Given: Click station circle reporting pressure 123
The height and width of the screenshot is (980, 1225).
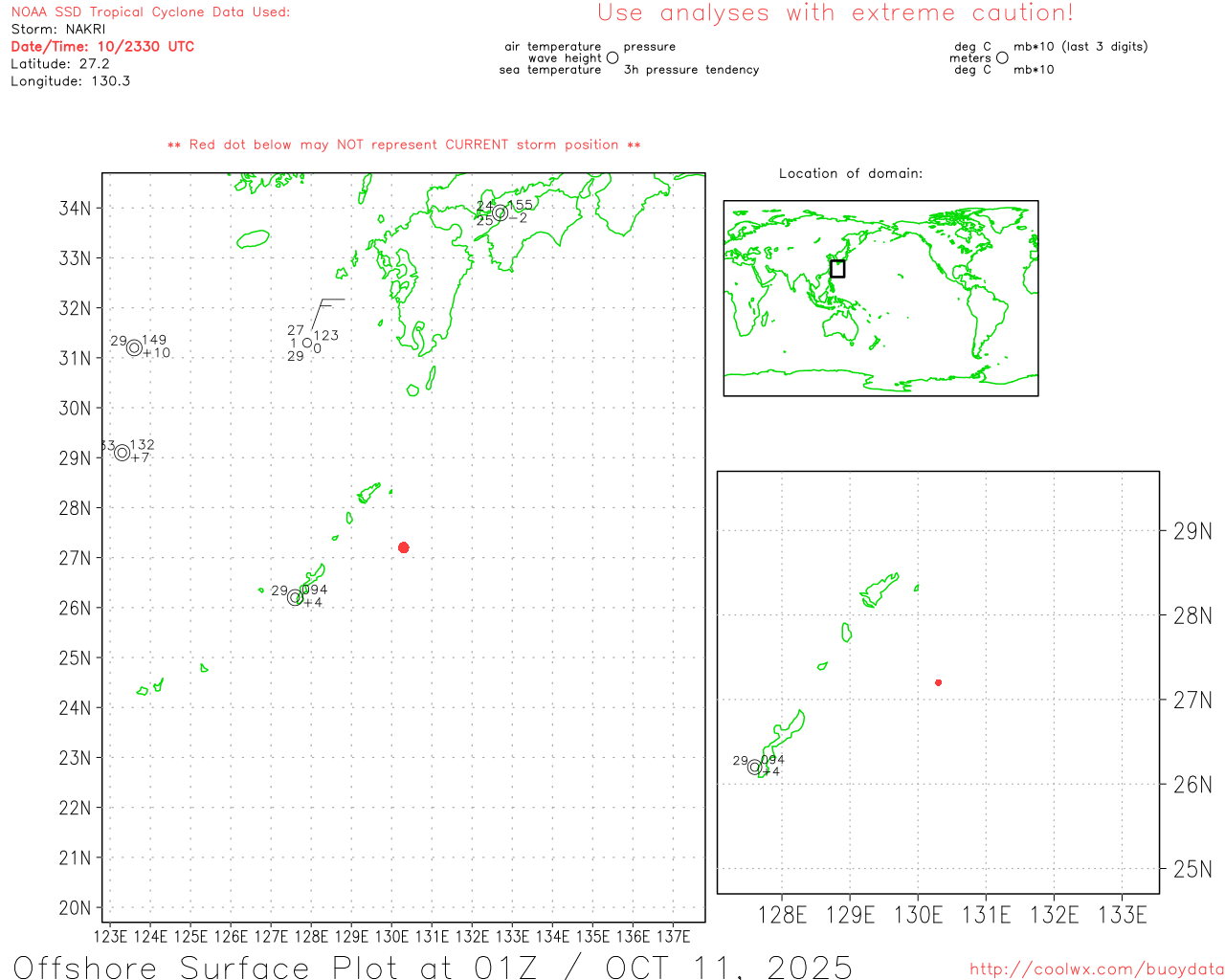Looking at the screenshot, I should coord(307,343).
